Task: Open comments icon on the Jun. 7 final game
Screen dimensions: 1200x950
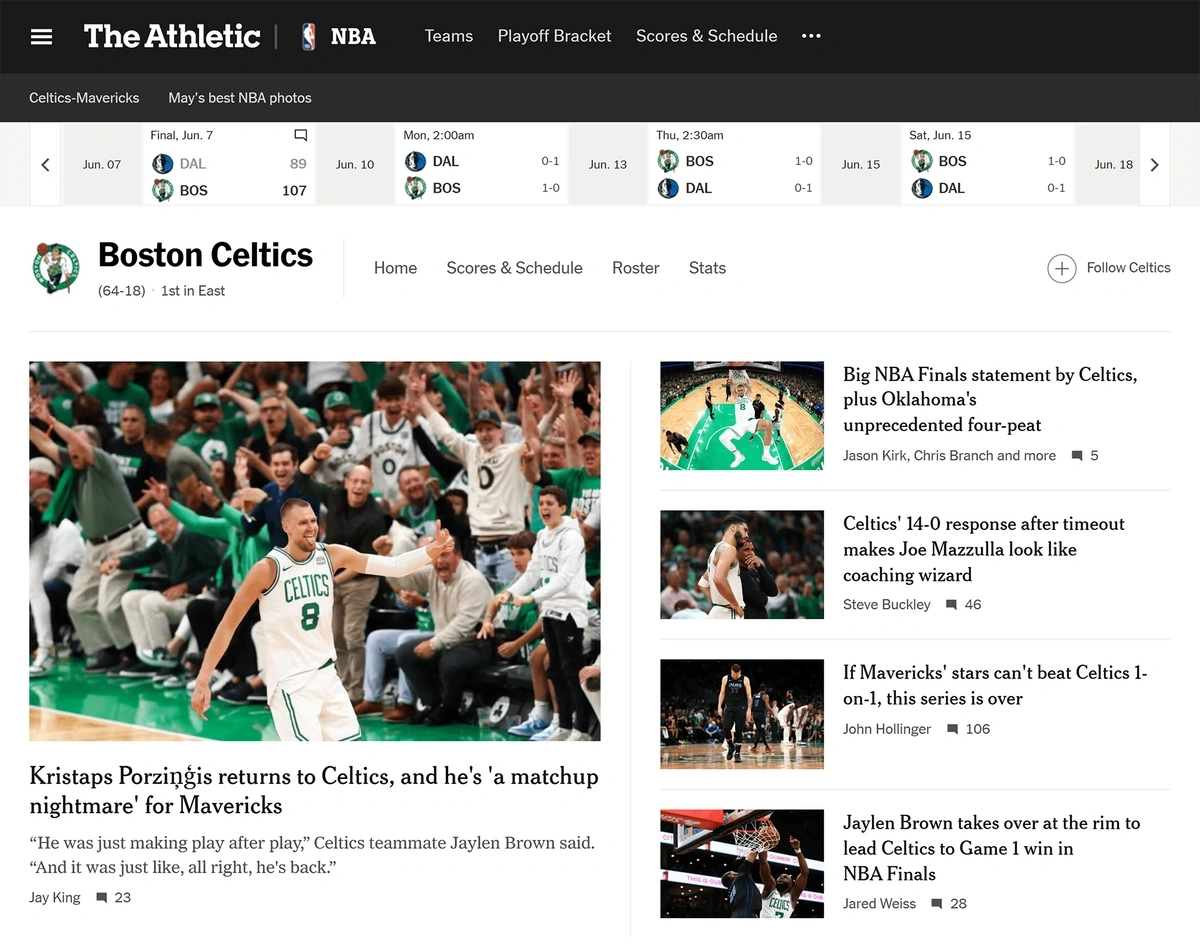Action: (x=300, y=135)
